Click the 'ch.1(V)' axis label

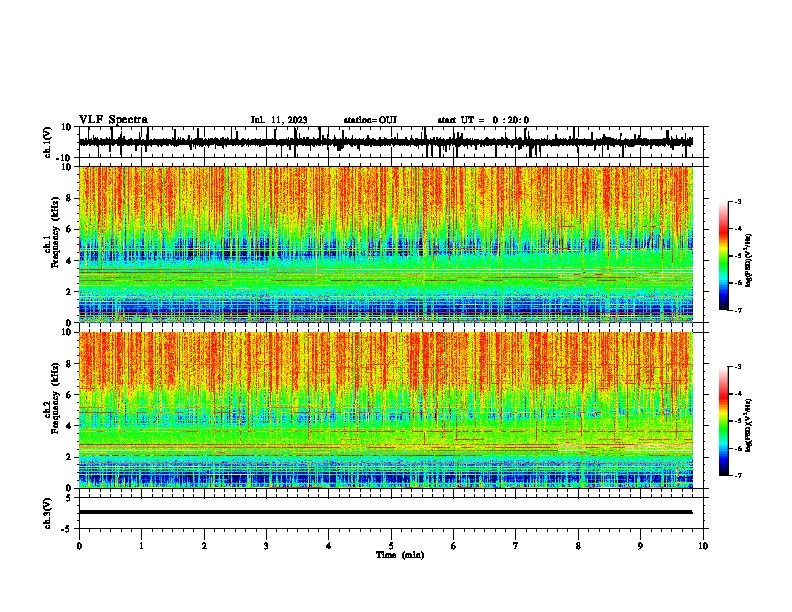(x=48, y=142)
